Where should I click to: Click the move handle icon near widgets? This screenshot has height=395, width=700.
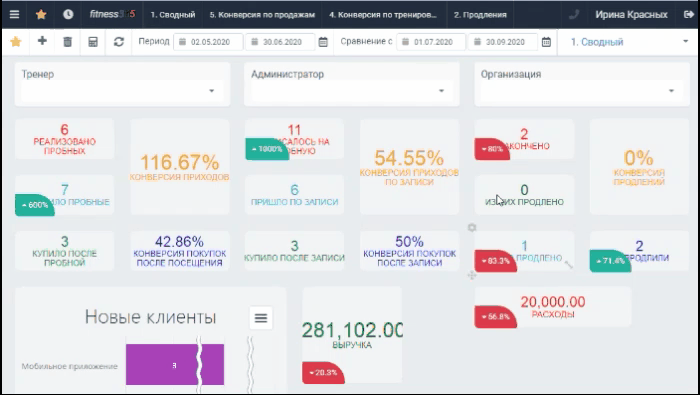(472, 275)
